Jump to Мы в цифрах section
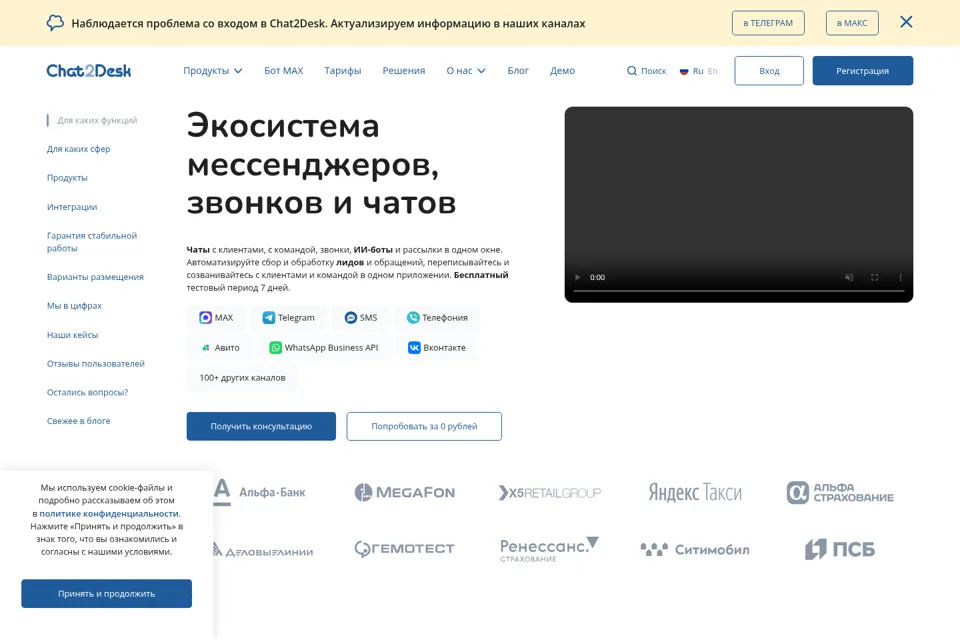960x640 pixels. point(74,306)
